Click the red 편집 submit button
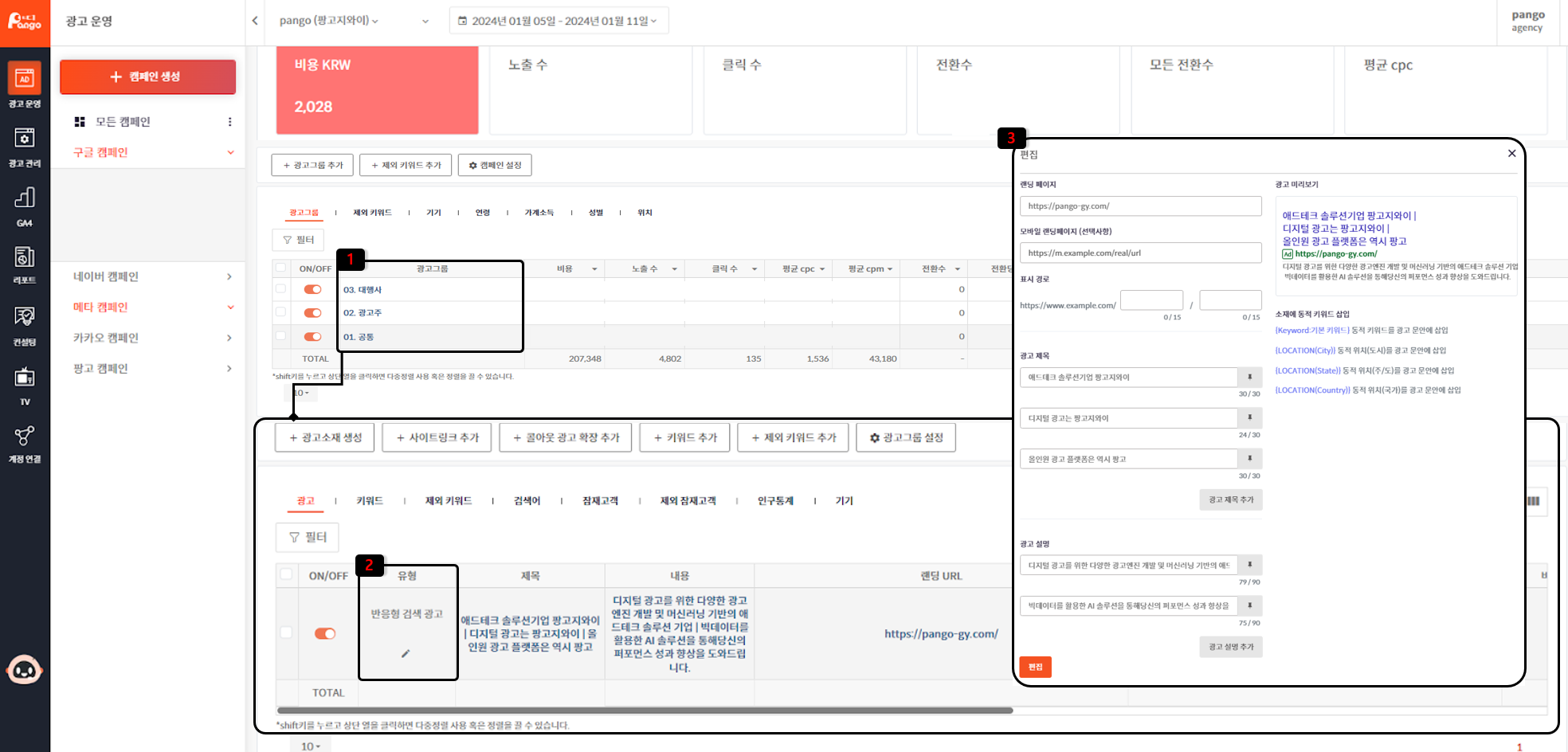 coord(1035,667)
